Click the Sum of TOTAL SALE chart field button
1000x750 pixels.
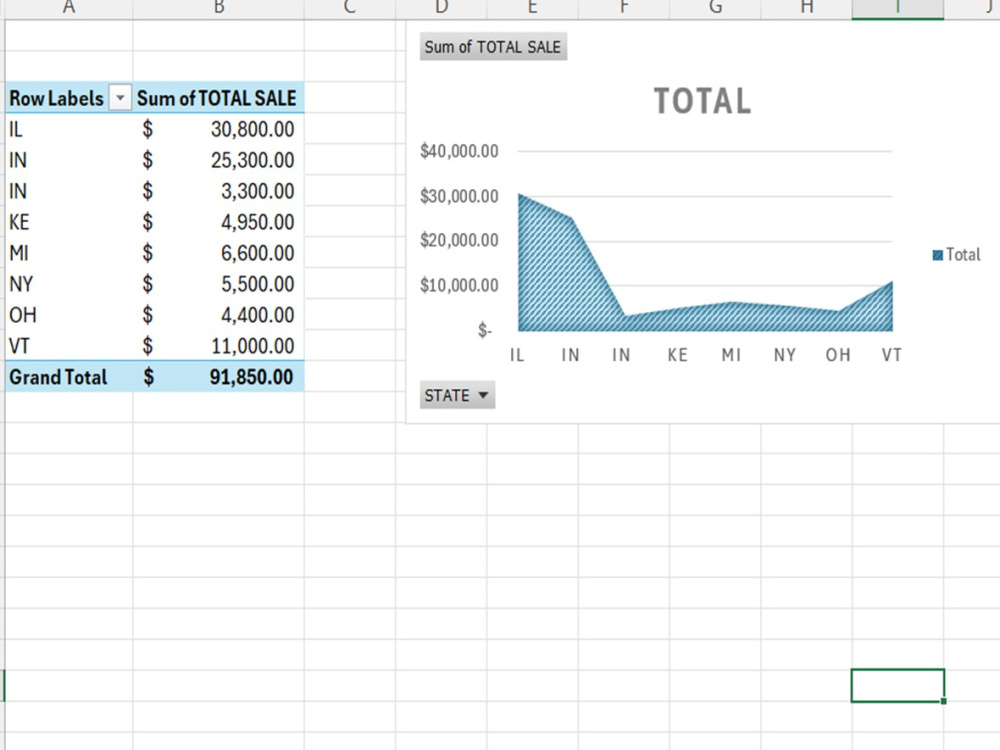click(493, 47)
